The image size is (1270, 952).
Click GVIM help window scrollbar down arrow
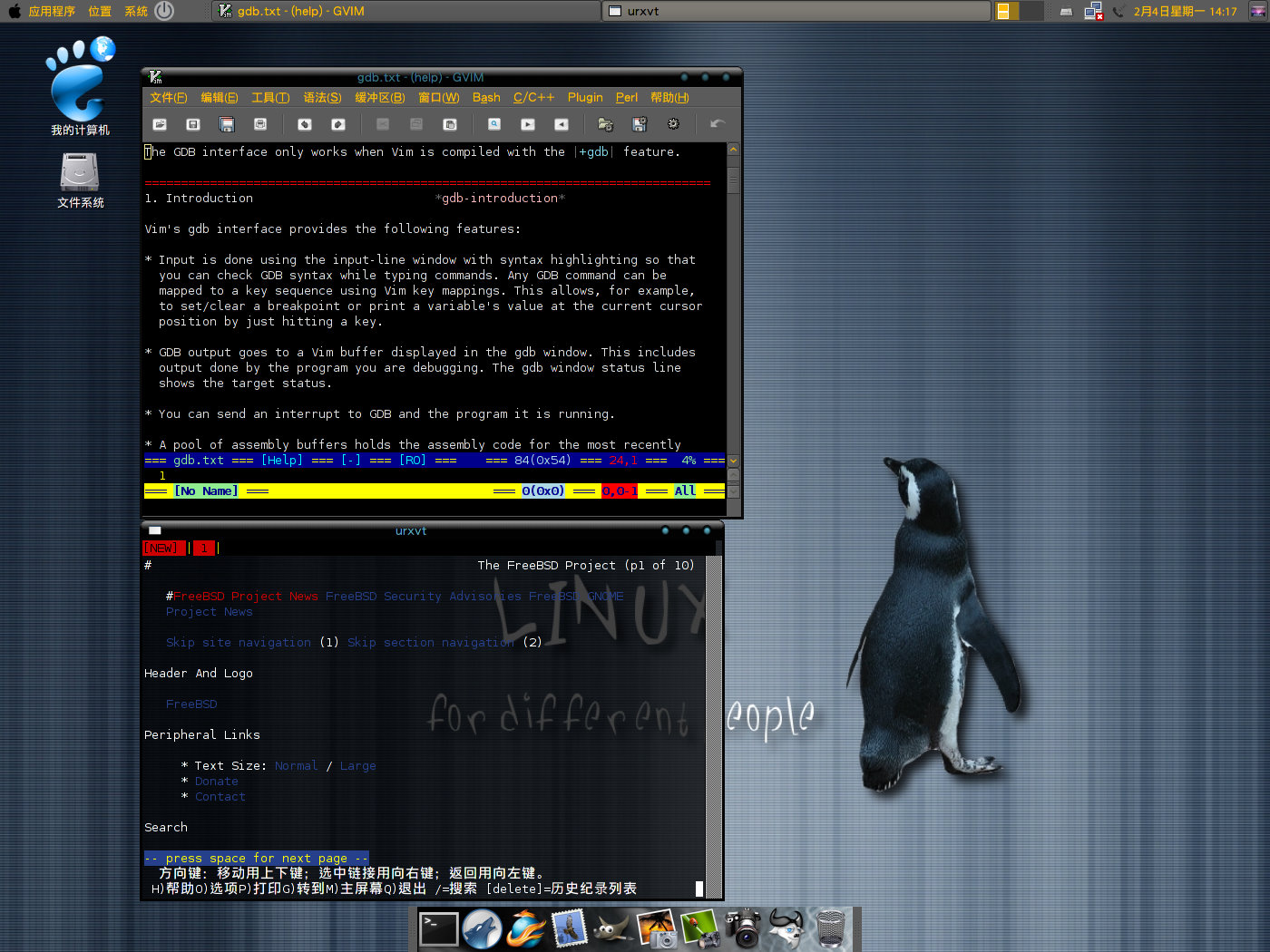pyautogui.click(x=733, y=461)
